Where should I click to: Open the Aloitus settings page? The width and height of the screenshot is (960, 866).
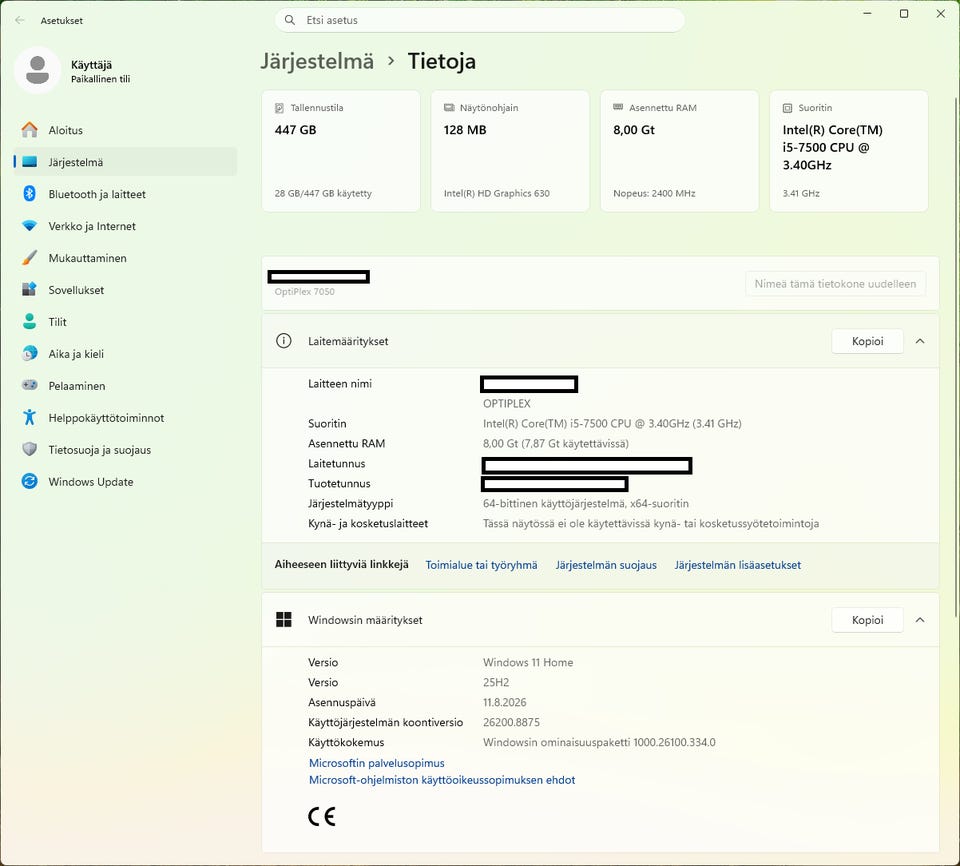click(125, 130)
